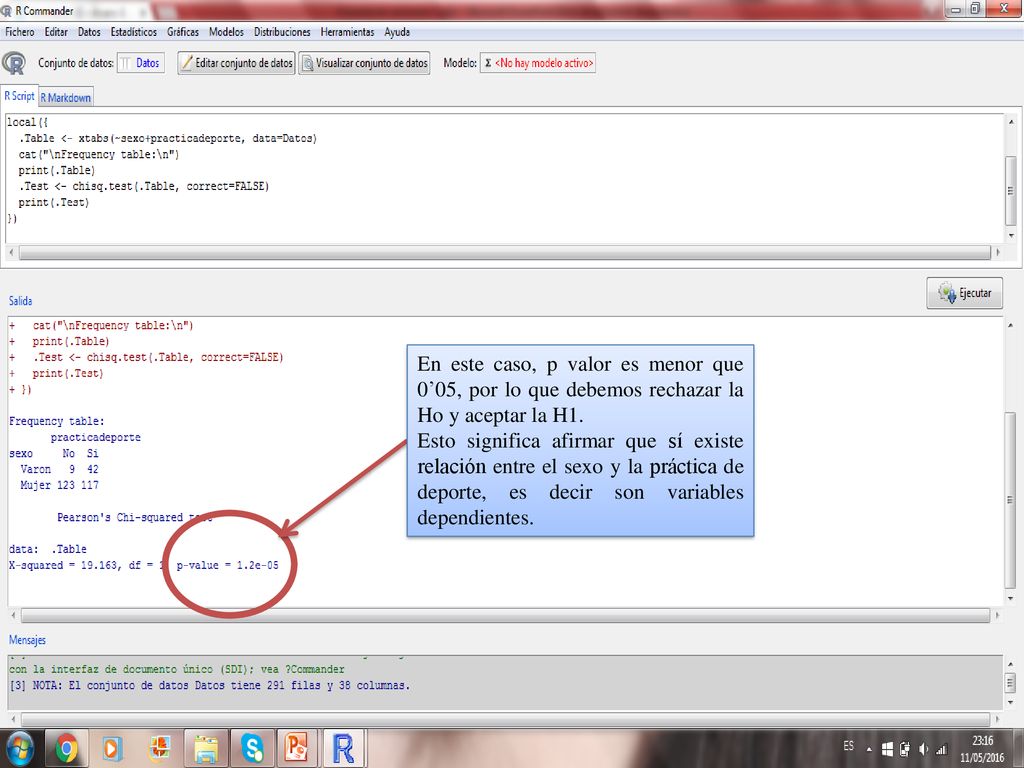Click the xtabs line in the script
Screen dimensions: 1024x768
[168, 138]
